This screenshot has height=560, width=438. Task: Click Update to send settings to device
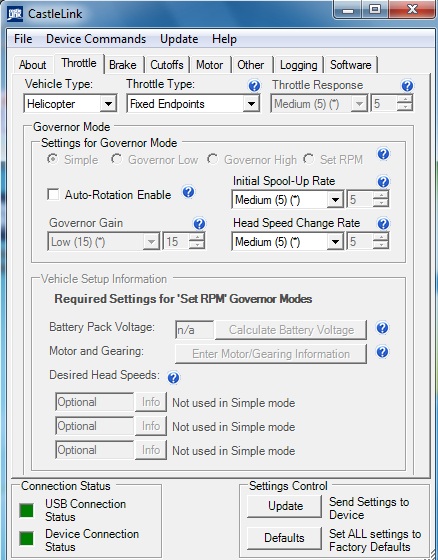[x=284, y=506]
